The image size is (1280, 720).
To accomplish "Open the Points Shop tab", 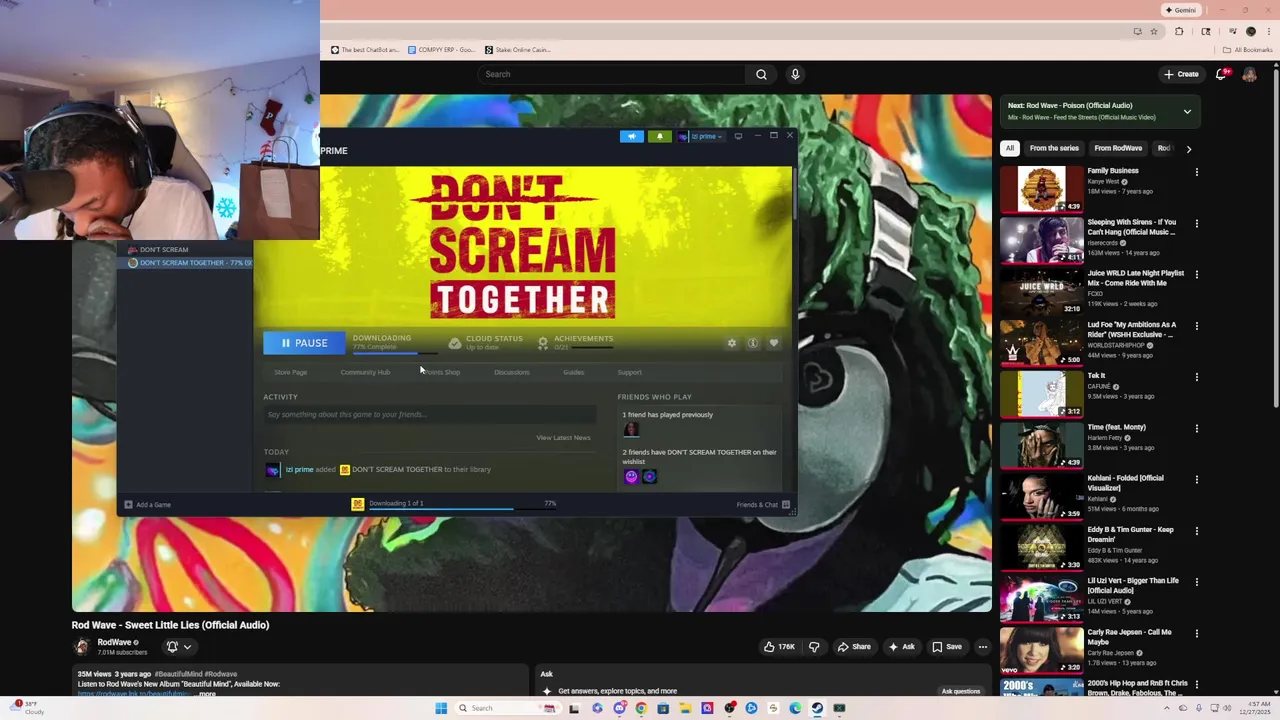I will tap(442, 372).
